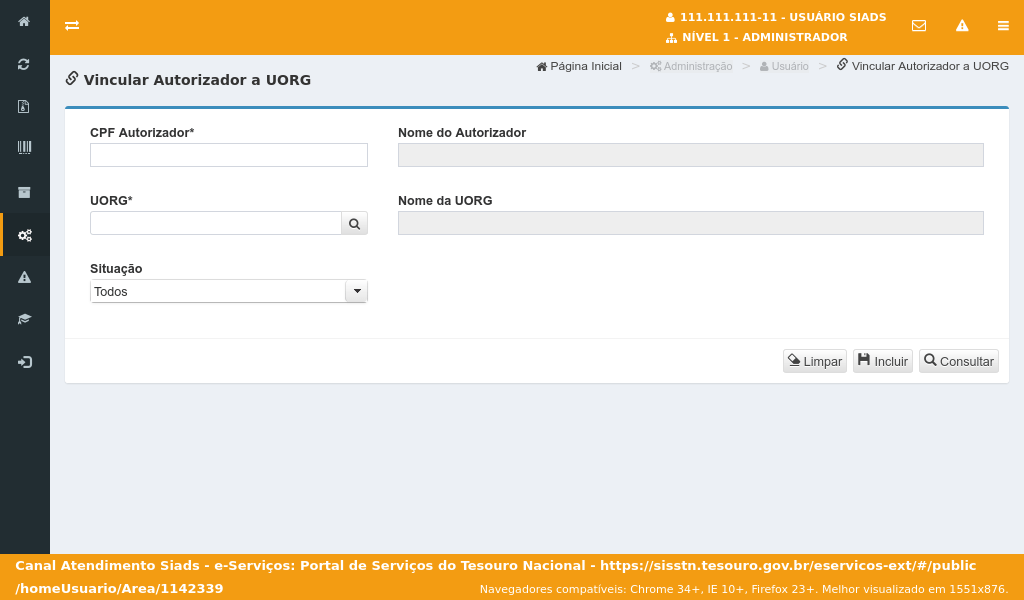The image size is (1024, 600).
Task: Open the warning triangle sidebar icon
Action: click(x=24, y=277)
